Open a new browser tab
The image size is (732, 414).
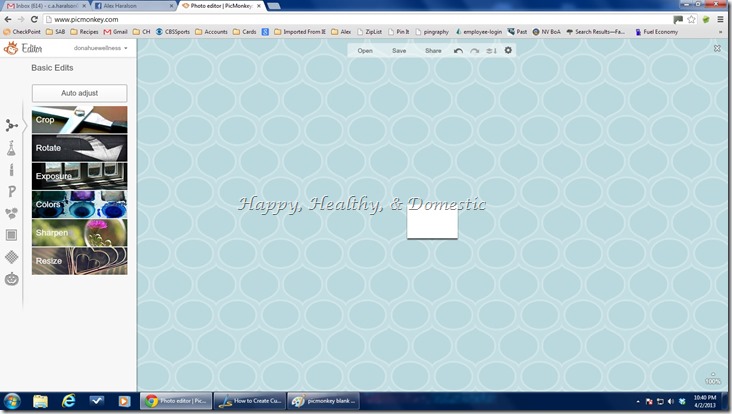pos(274,6)
